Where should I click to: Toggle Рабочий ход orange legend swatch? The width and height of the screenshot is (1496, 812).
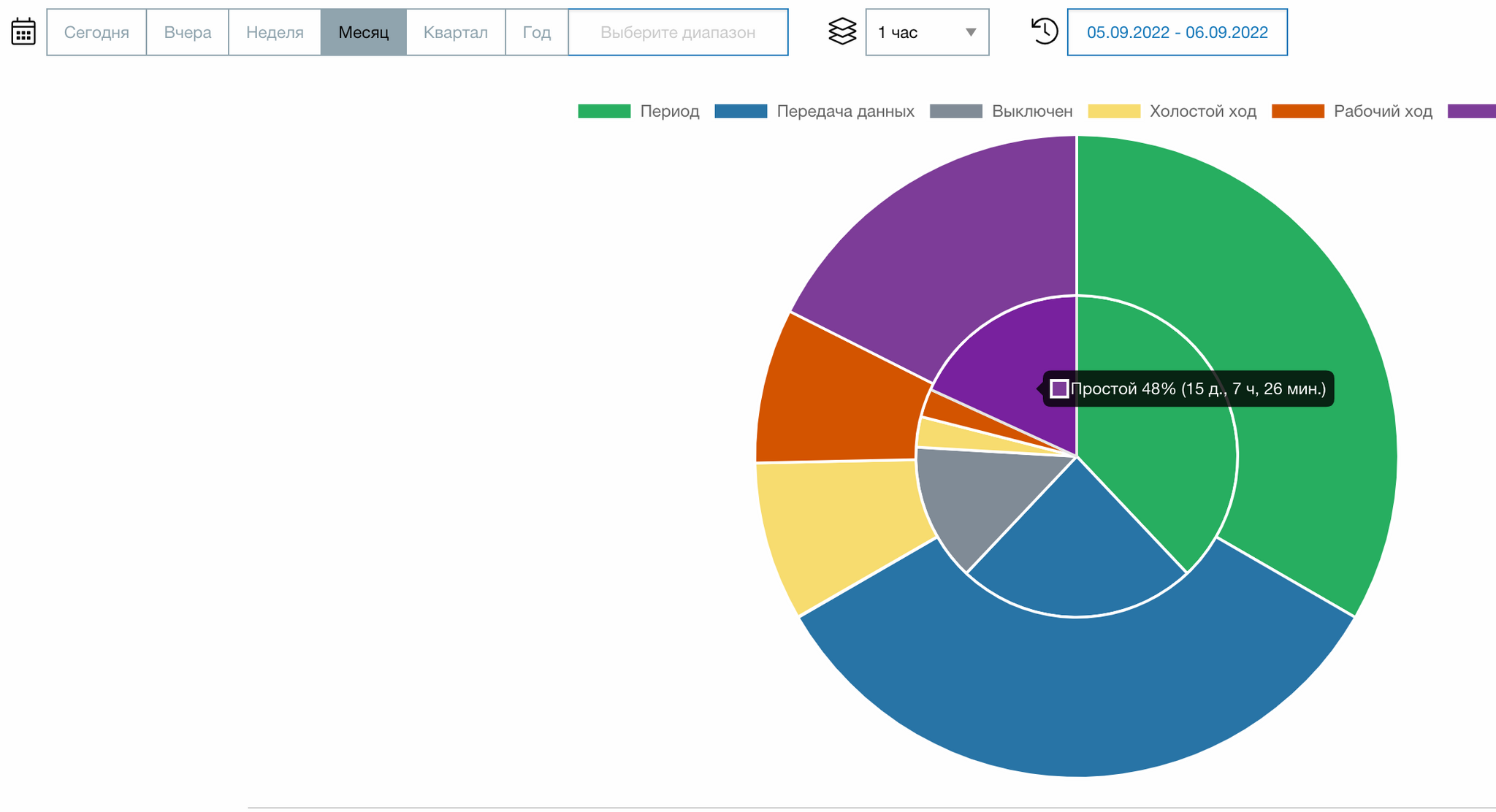coord(1297,111)
